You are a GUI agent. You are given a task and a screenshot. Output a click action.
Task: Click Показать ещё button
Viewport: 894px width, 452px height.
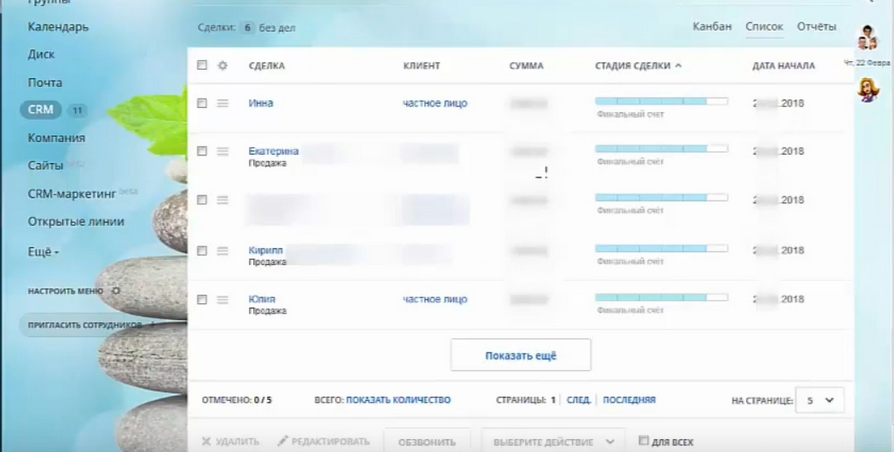(521, 355)
